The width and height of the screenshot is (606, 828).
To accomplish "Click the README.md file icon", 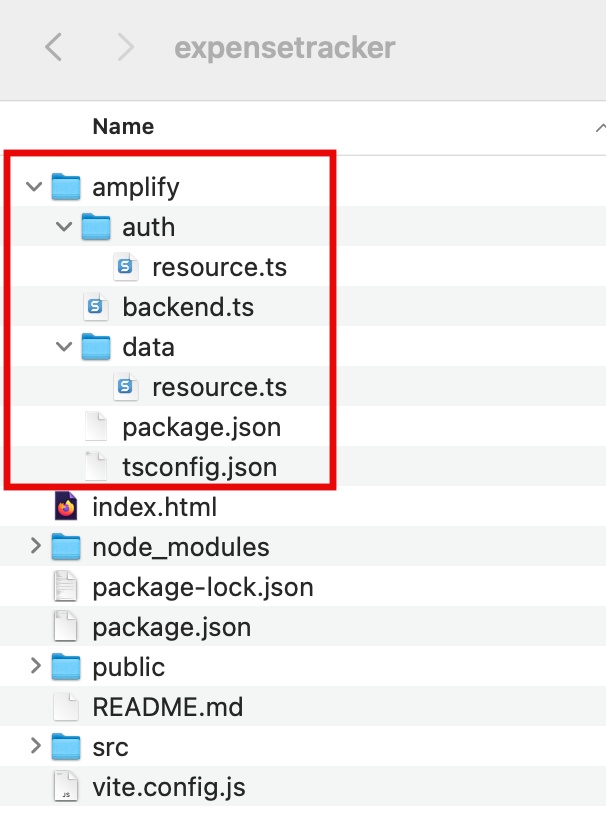I will [66, 707].
